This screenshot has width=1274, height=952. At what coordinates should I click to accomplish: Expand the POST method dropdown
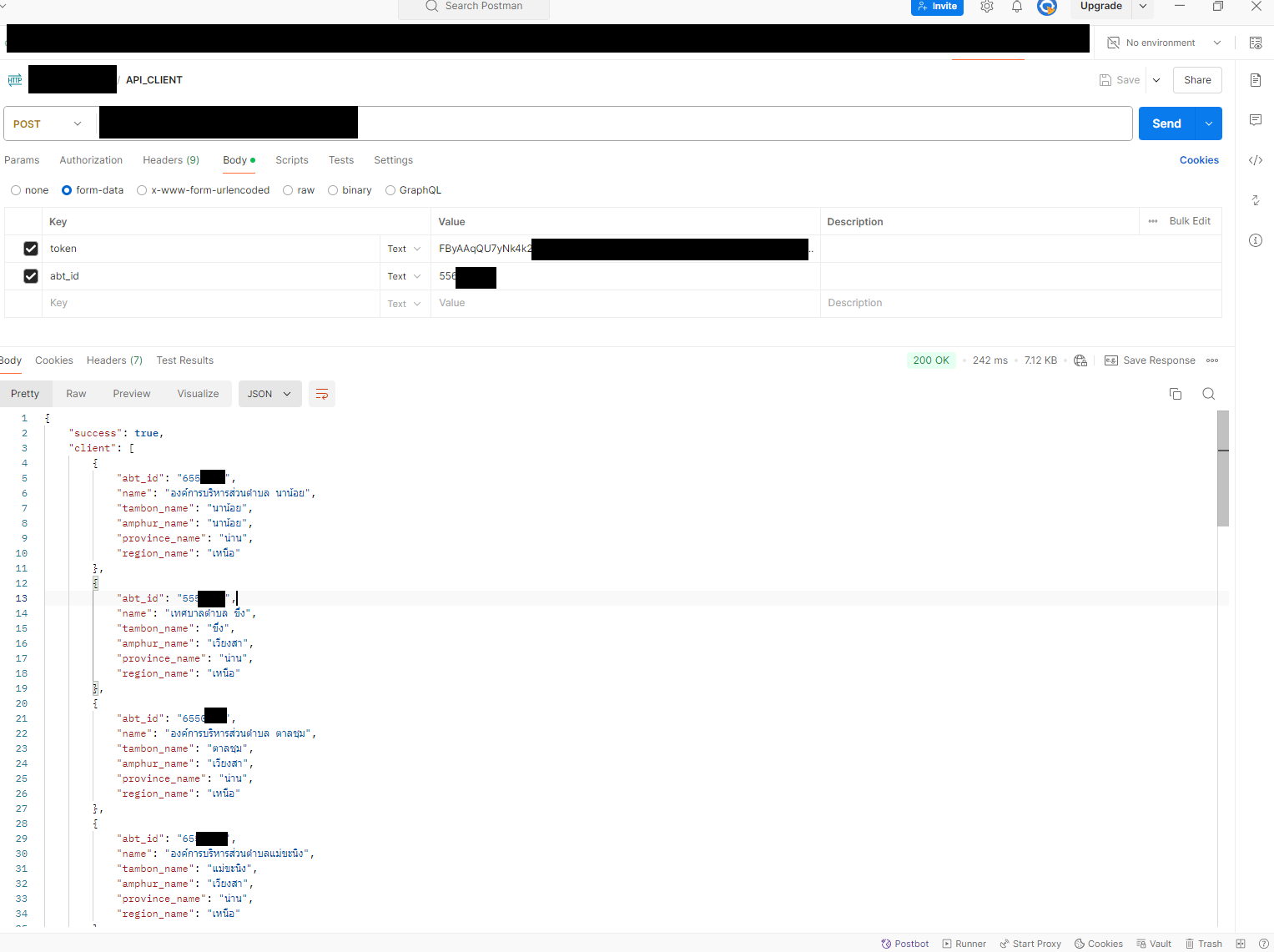48,123
